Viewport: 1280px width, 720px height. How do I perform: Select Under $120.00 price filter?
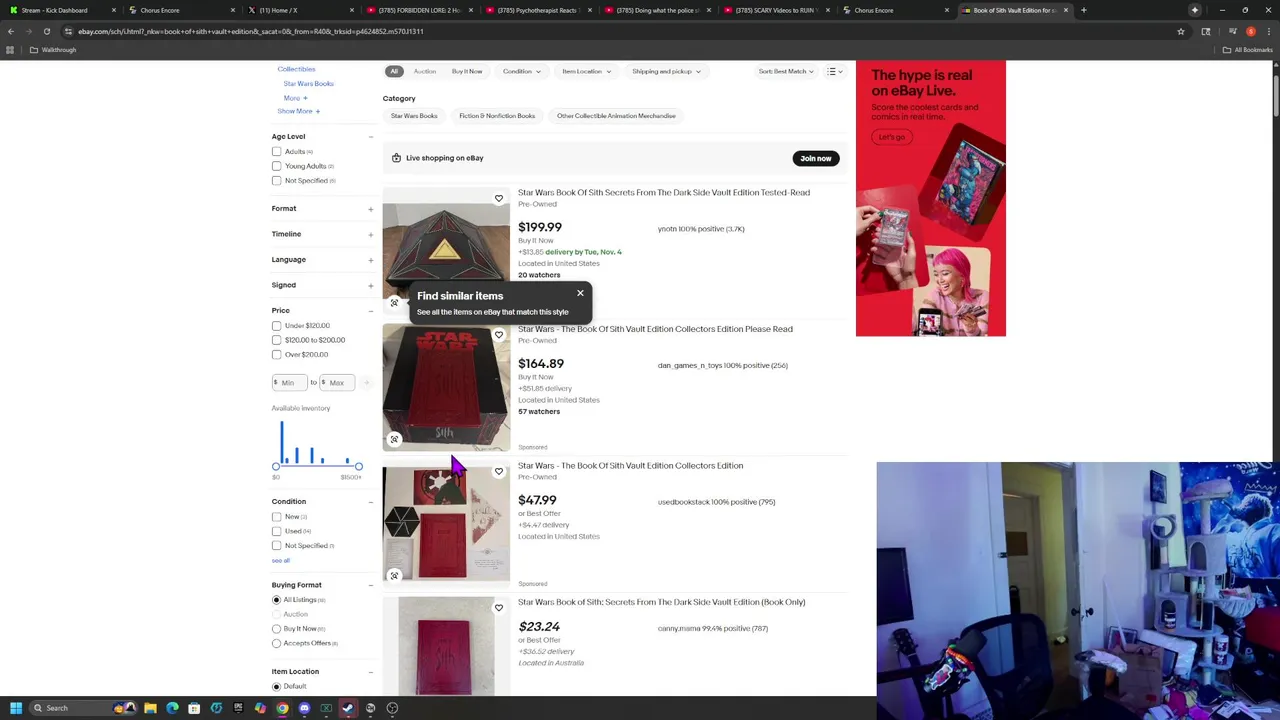pyautogui.click(x=277, y=326)
